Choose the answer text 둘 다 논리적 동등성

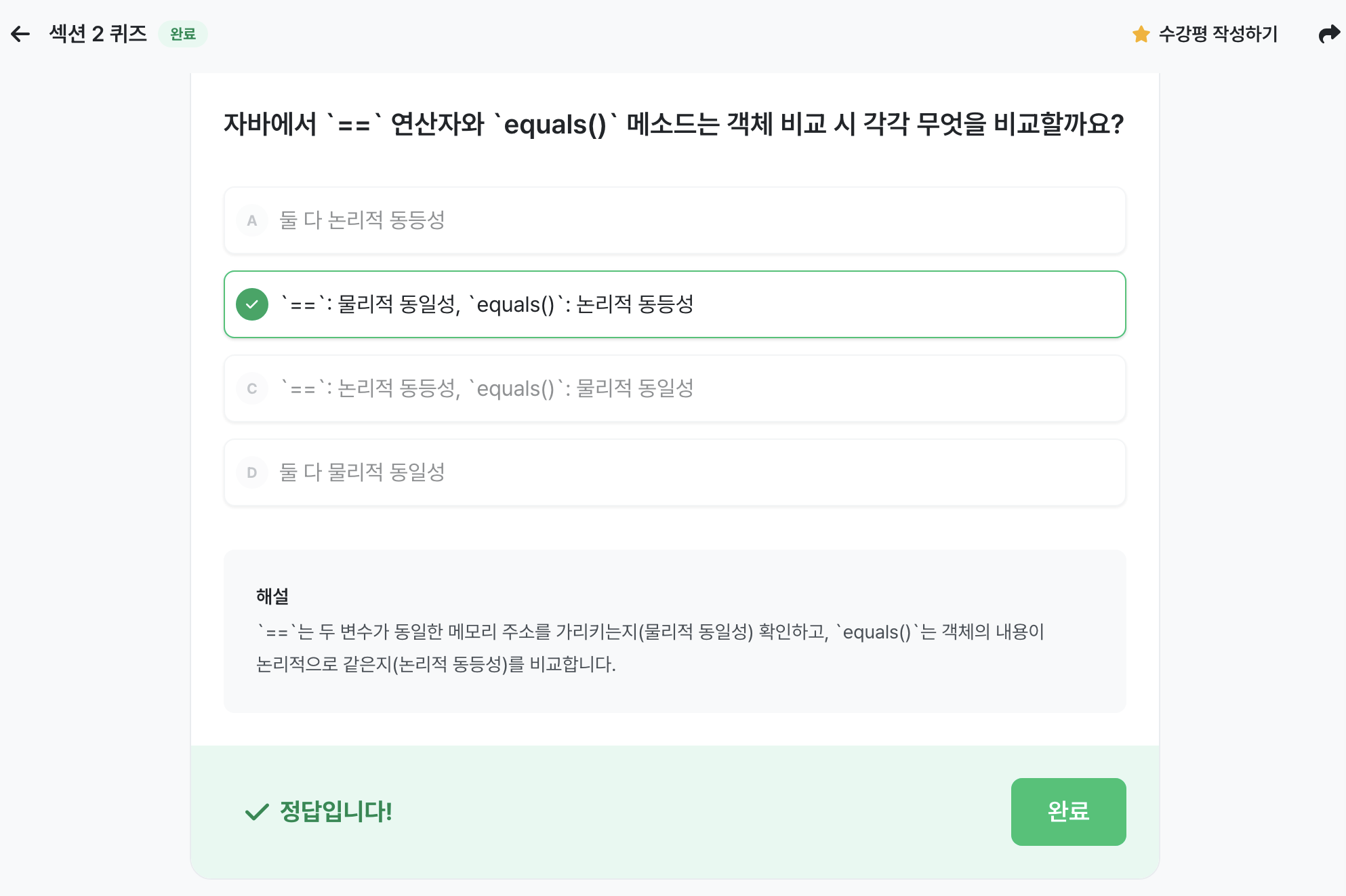362,220
